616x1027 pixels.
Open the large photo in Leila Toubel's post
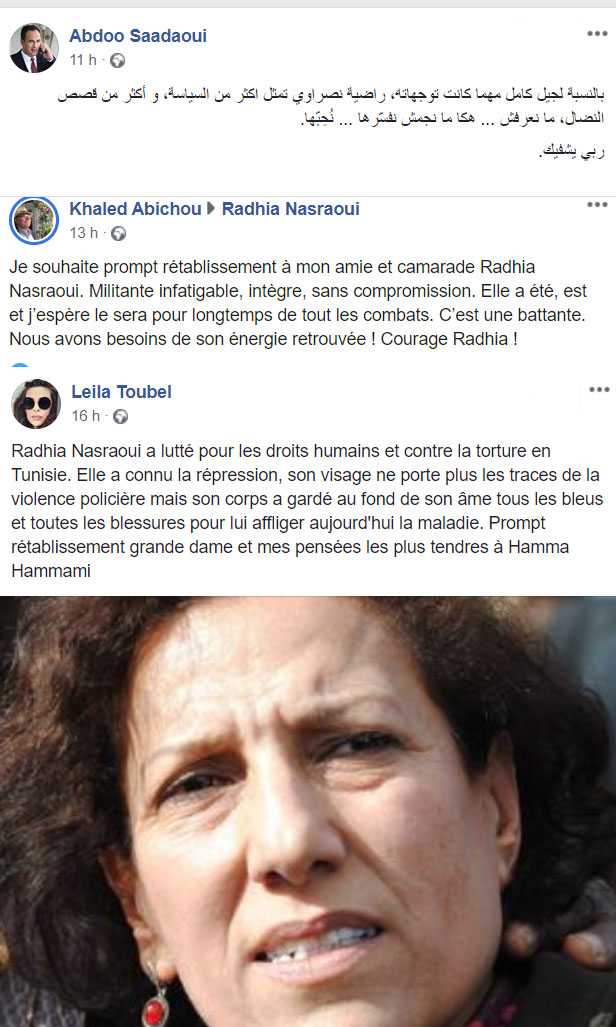308,812
